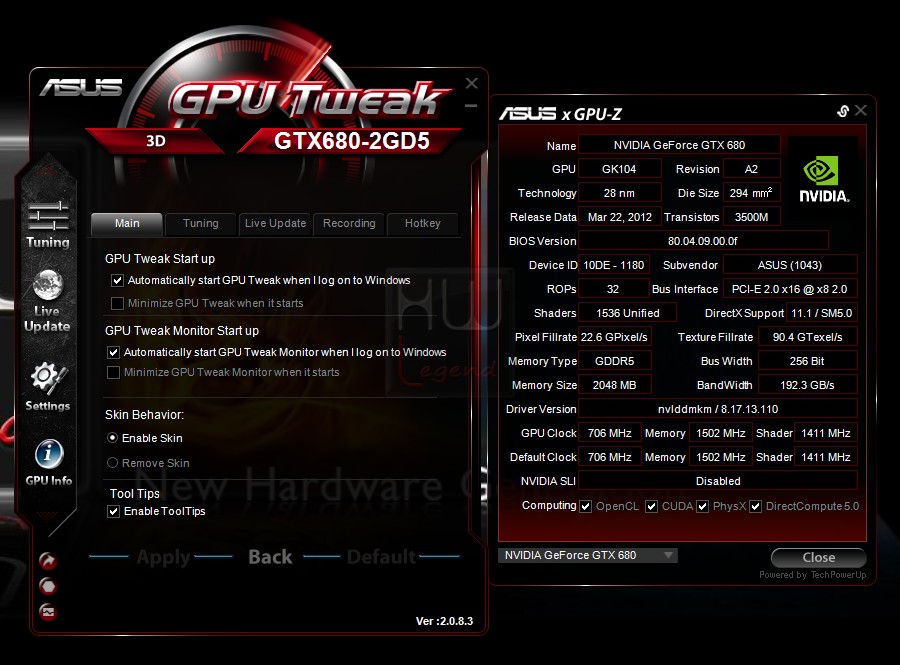Close the GPU Tweak window
The image size is (900, 665).
(x=471, y=84)
